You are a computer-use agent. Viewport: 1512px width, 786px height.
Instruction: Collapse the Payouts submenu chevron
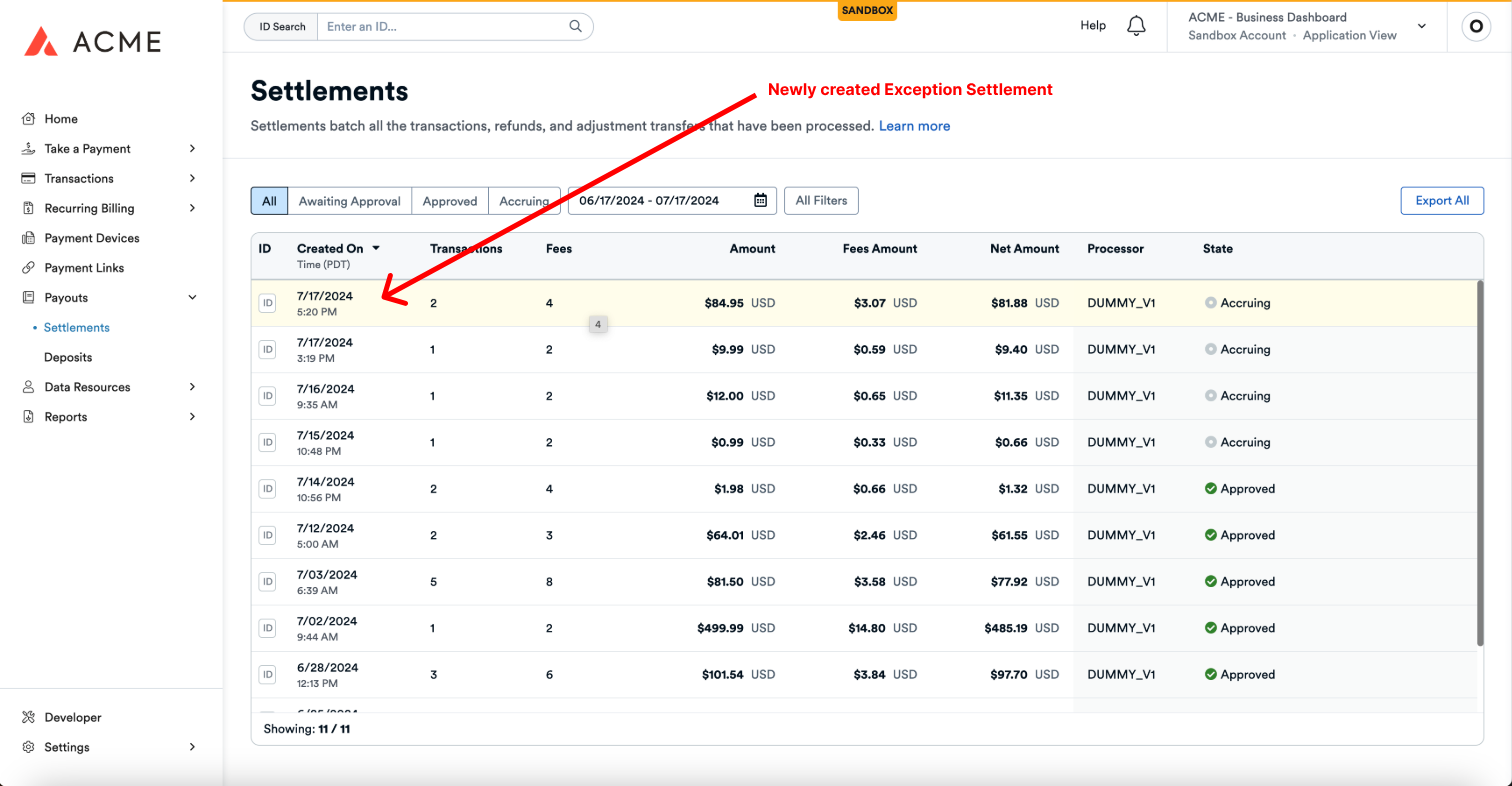coord(192,298)
